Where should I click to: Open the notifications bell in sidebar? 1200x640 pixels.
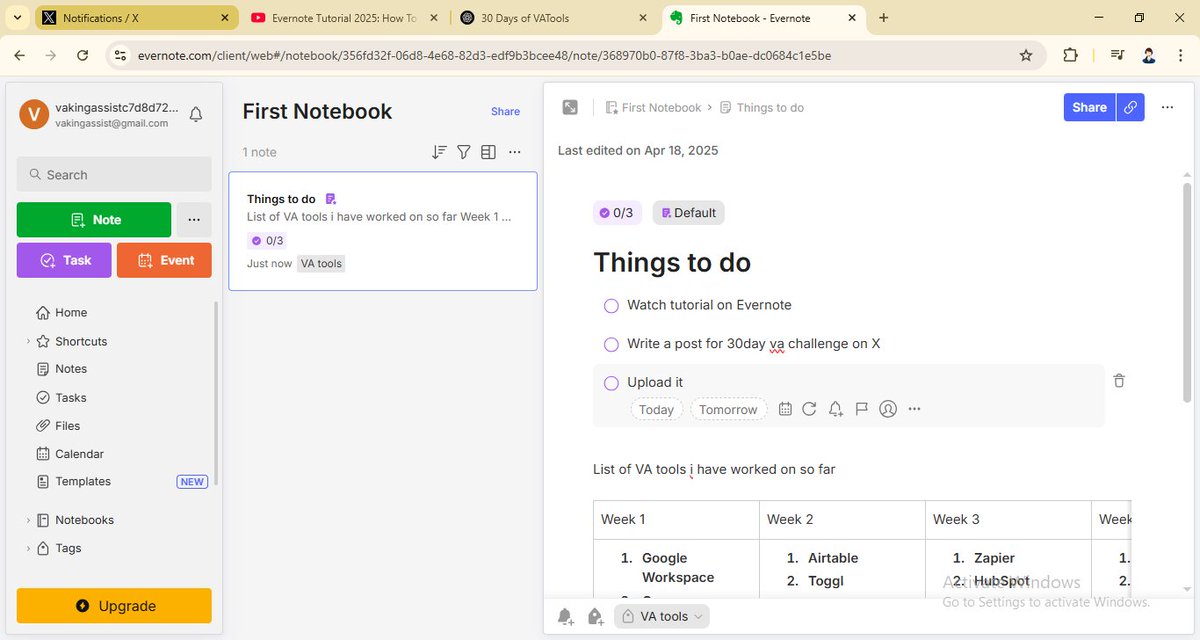[196, 114]
